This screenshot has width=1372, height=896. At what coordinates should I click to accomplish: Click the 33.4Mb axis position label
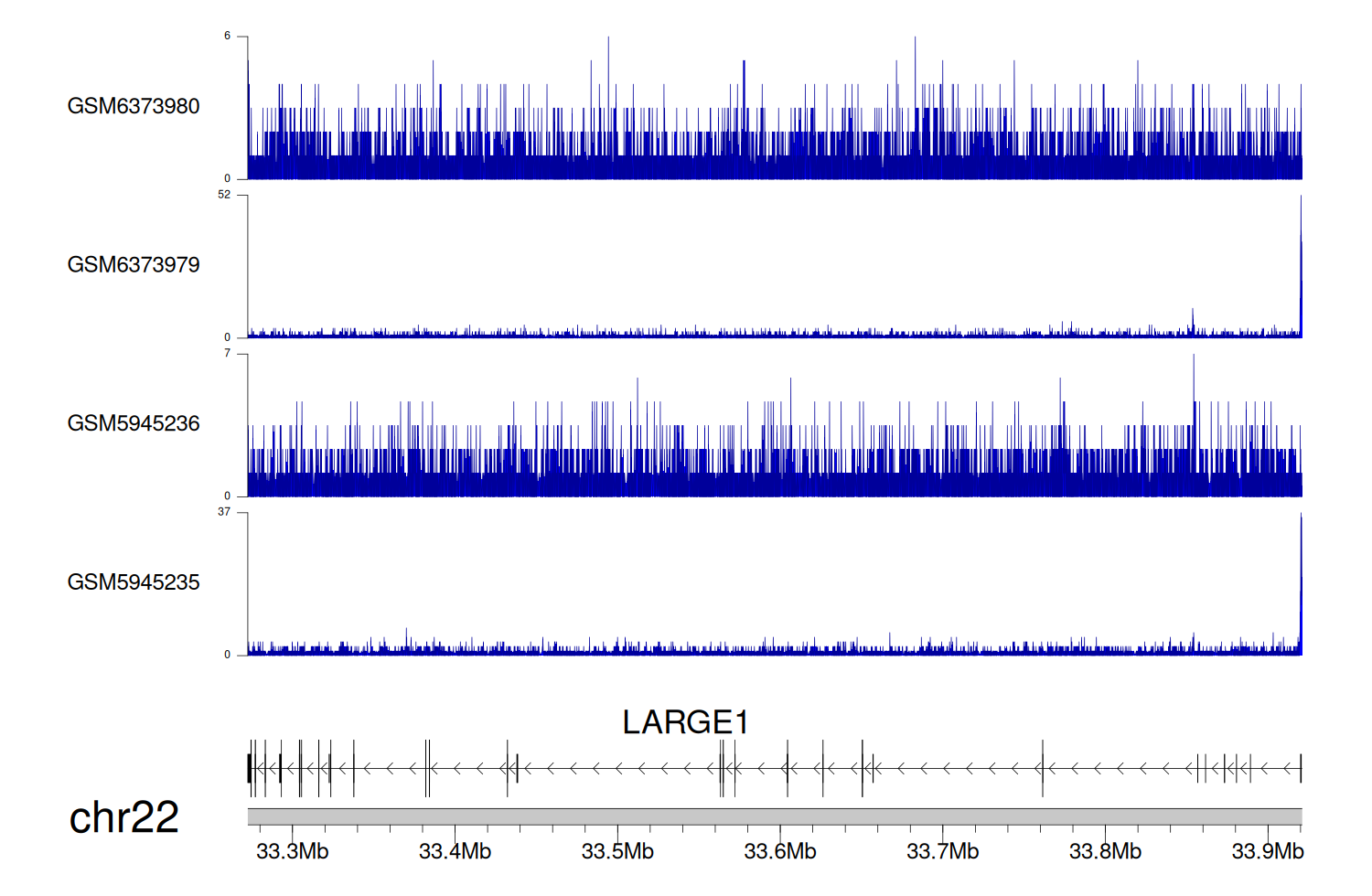[x=455, y=852]
